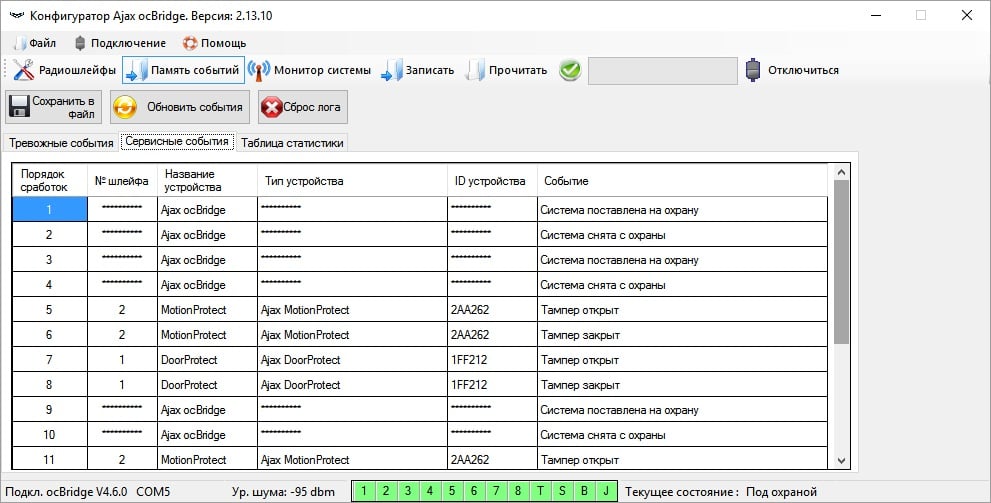Select the Сервисные события tab

(177, 142)
